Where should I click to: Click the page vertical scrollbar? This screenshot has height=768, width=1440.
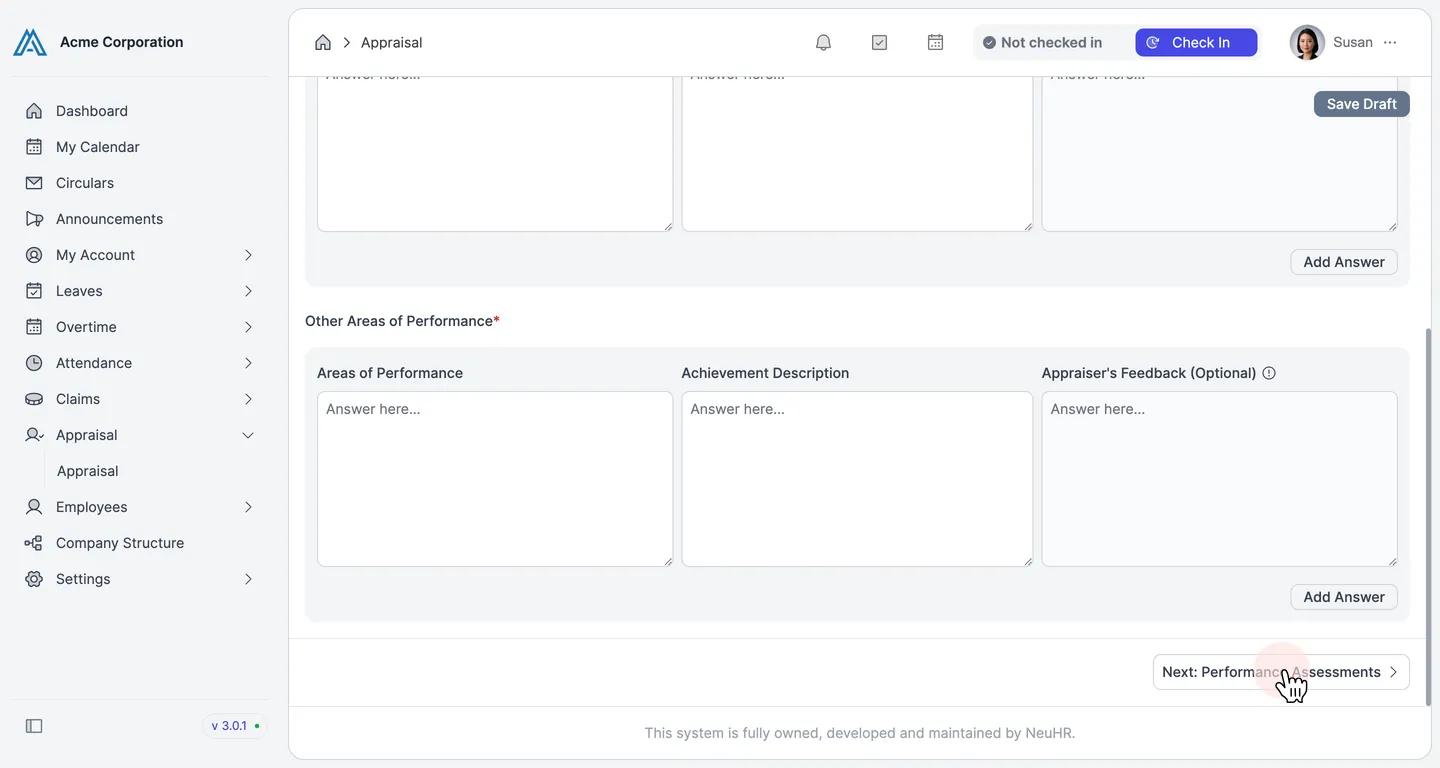(x=1427, y=517)
